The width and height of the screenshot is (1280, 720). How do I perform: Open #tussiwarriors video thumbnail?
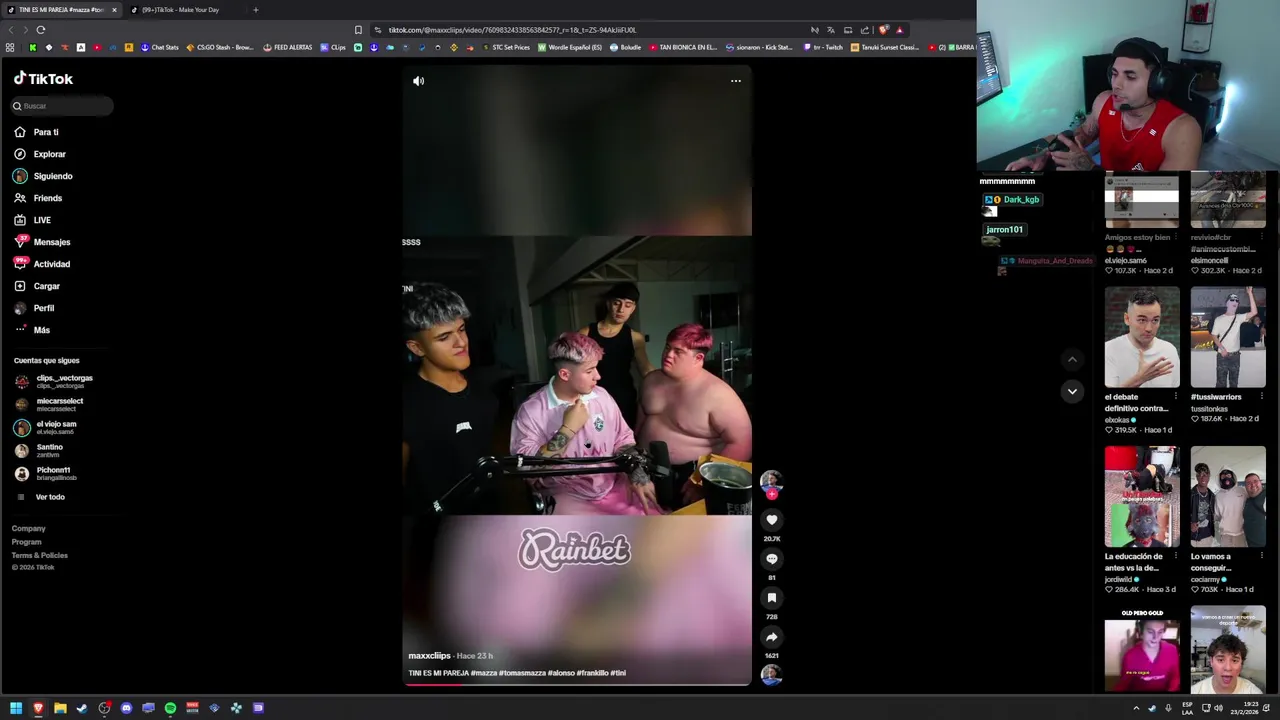click(x=1228, y=337)
